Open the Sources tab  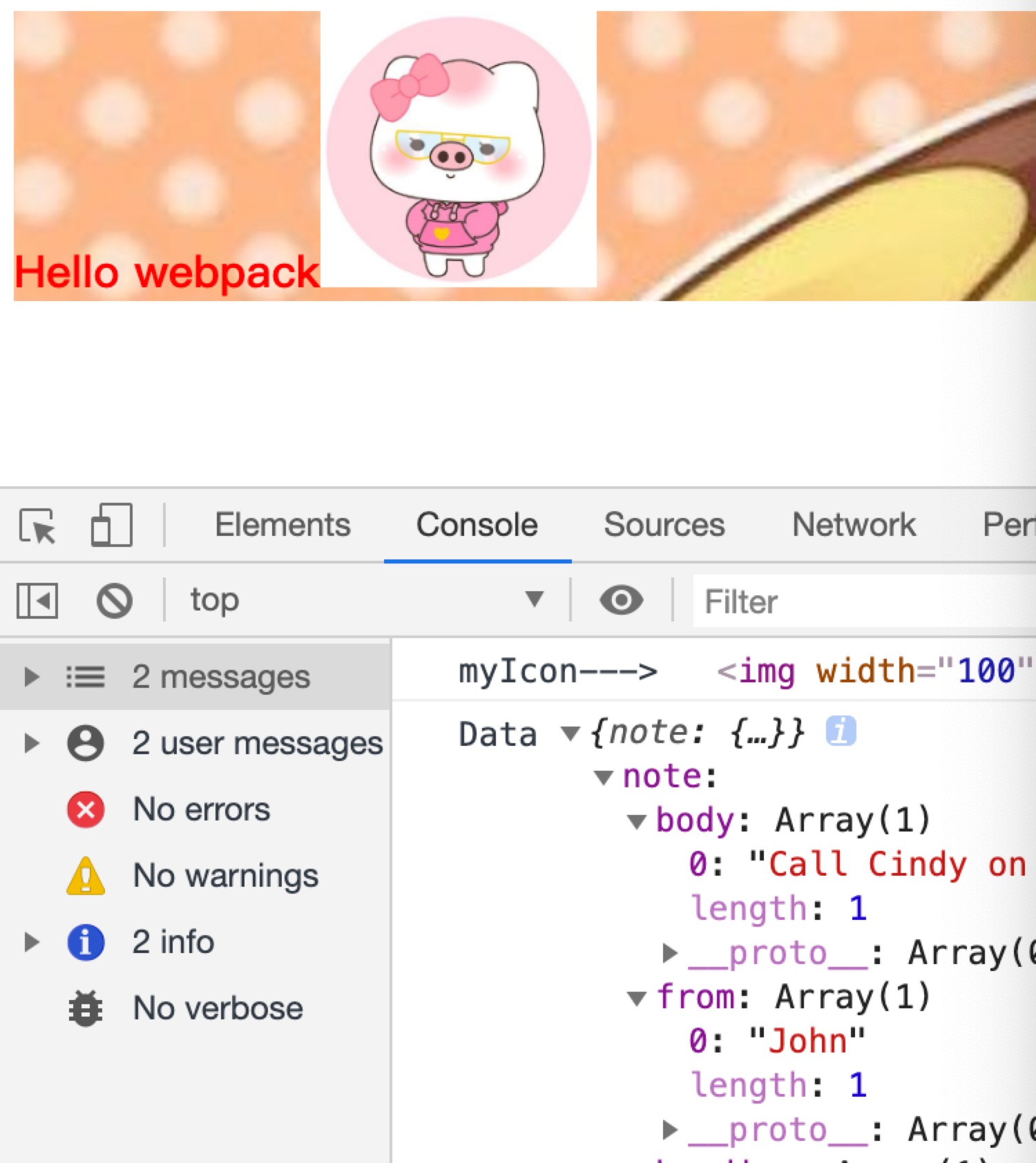point(664,525)
